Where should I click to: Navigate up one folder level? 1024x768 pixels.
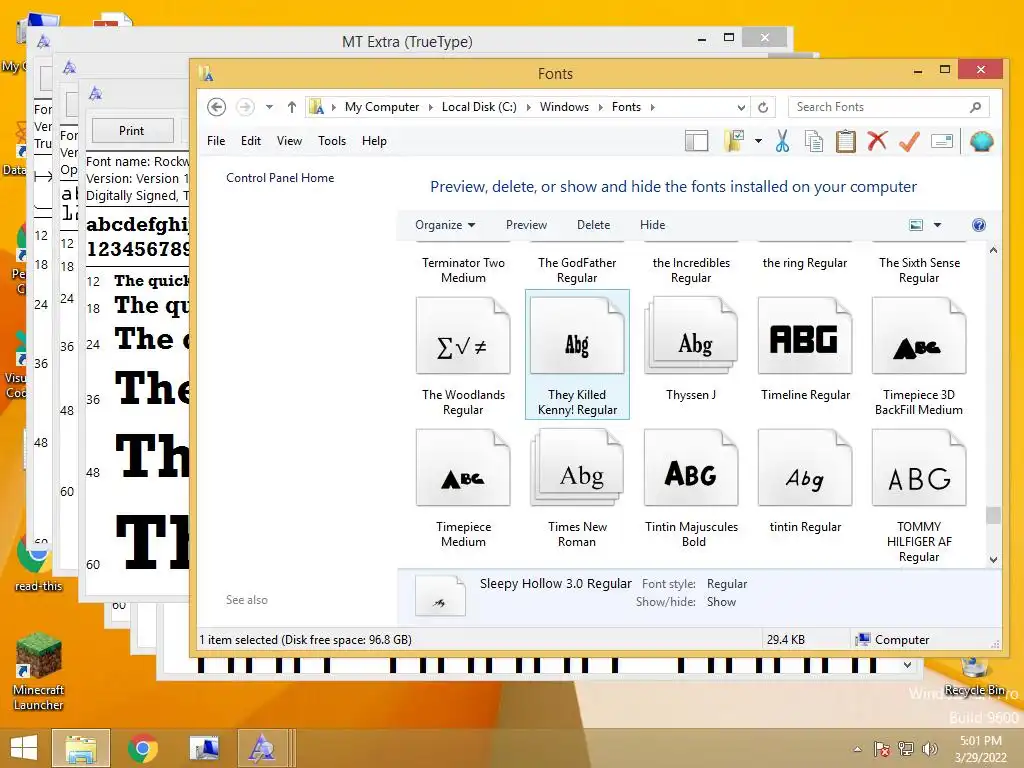point(291,107)
